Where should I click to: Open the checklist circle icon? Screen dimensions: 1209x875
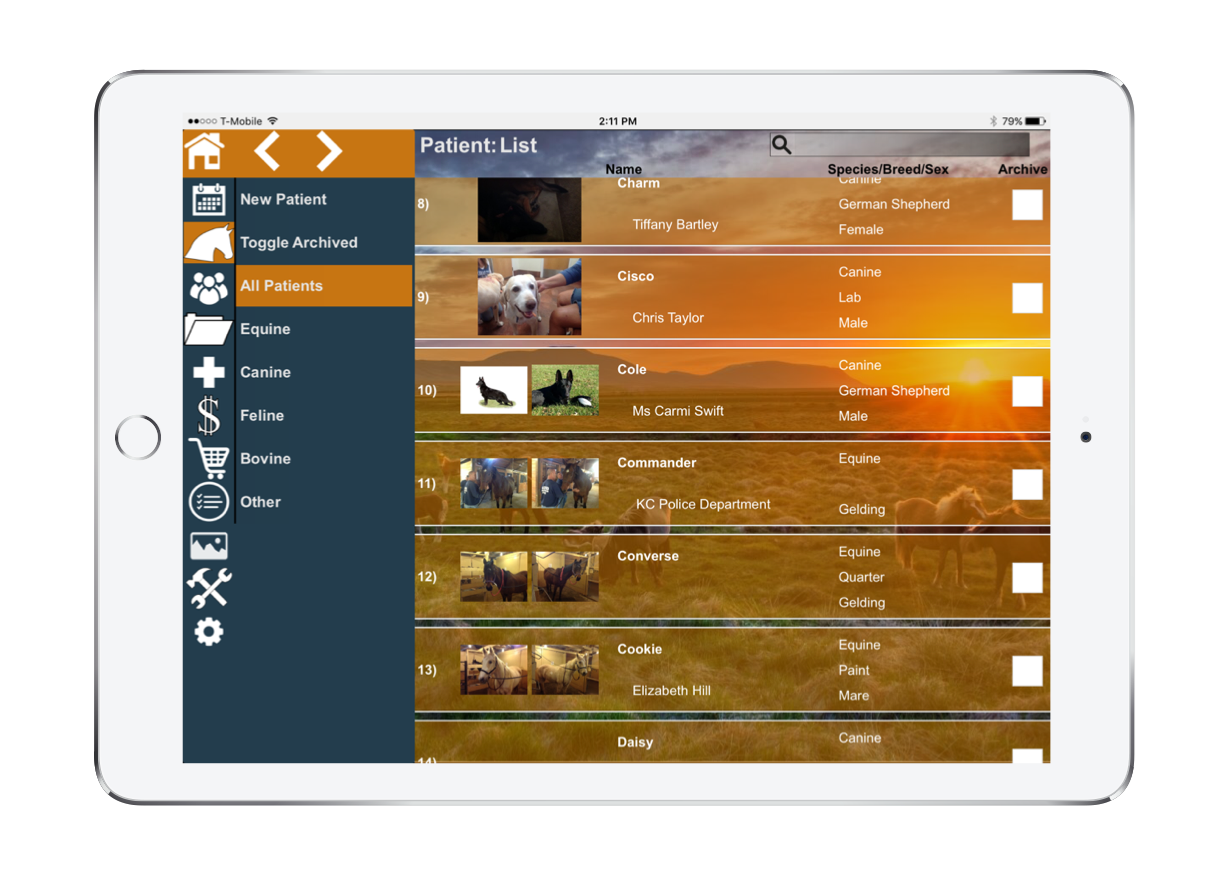(x=209, y=502)
